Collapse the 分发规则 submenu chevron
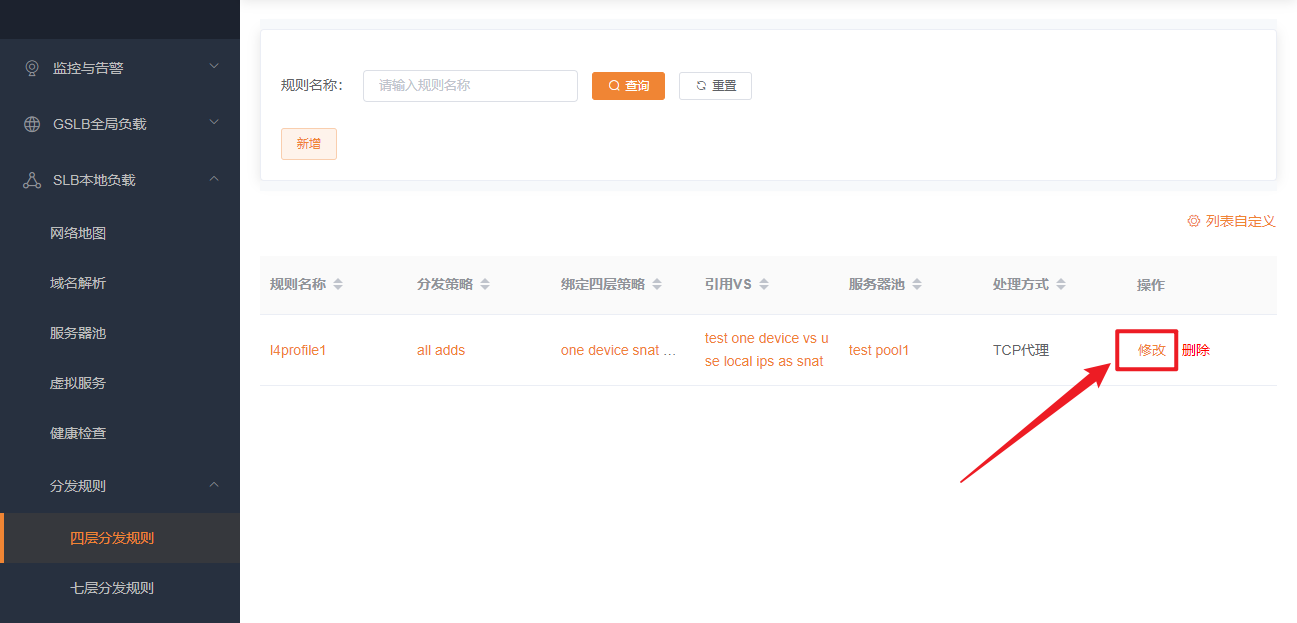 (x=213, y=485)
